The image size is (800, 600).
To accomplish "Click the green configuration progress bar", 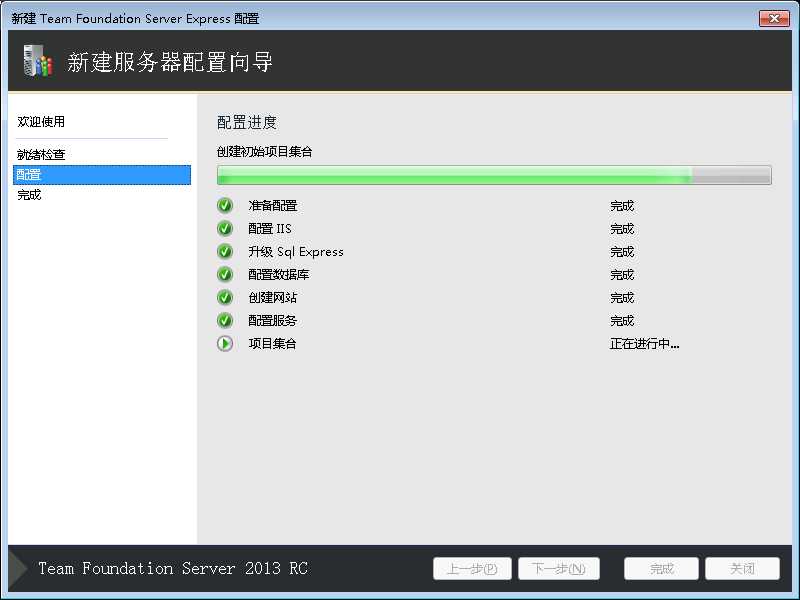I will pos(494,175).
